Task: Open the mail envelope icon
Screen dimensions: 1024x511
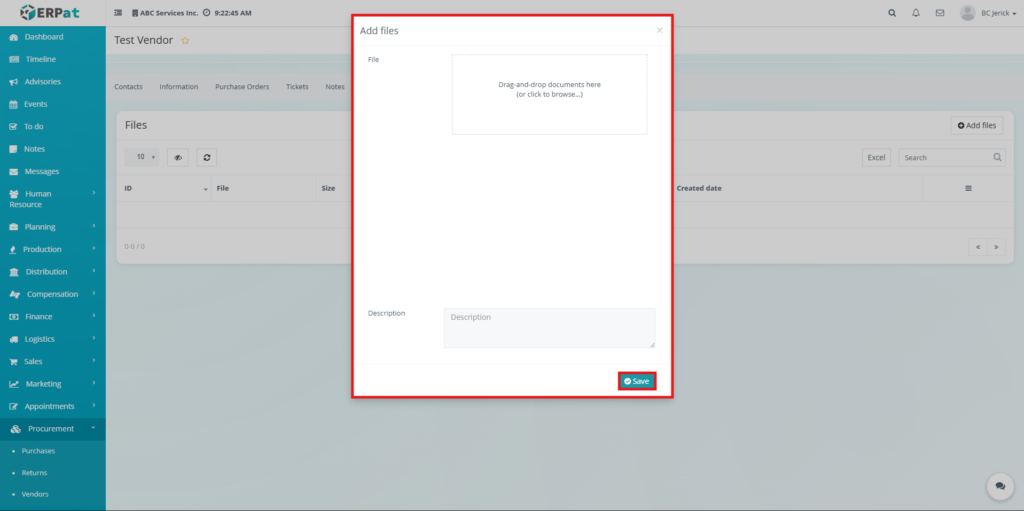Action: pyautogui.click(x=939, y=13)
